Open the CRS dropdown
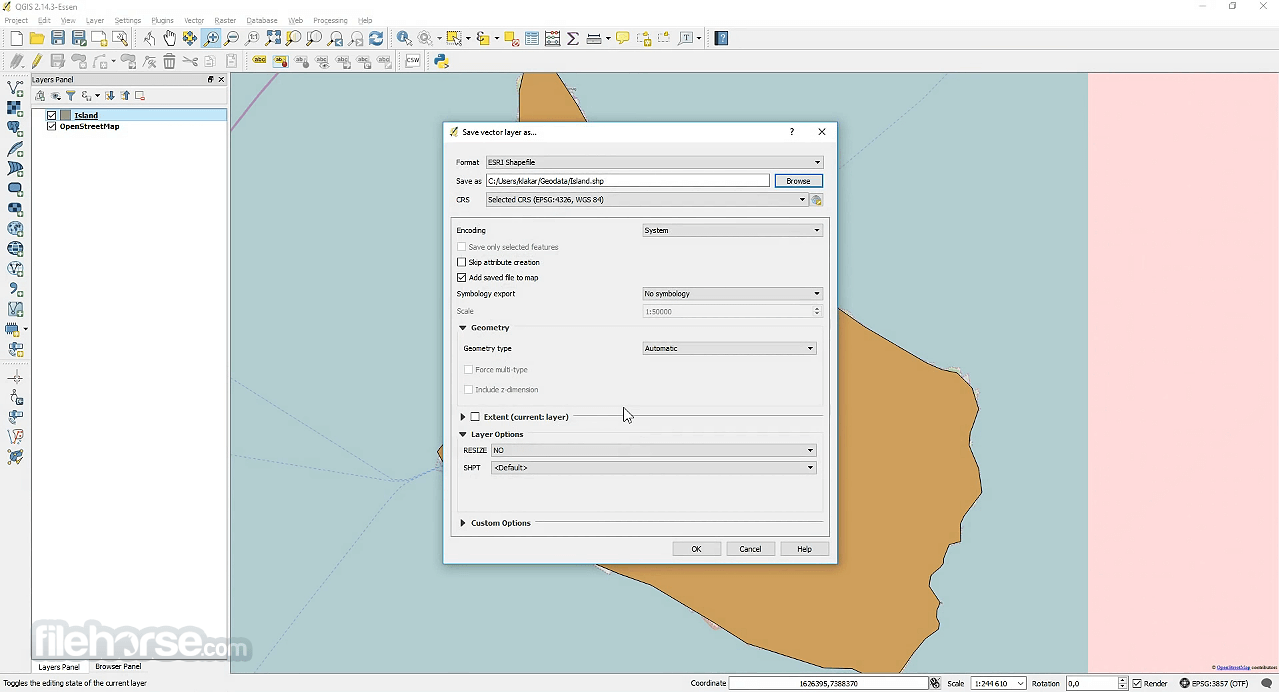 click(647, 200)
